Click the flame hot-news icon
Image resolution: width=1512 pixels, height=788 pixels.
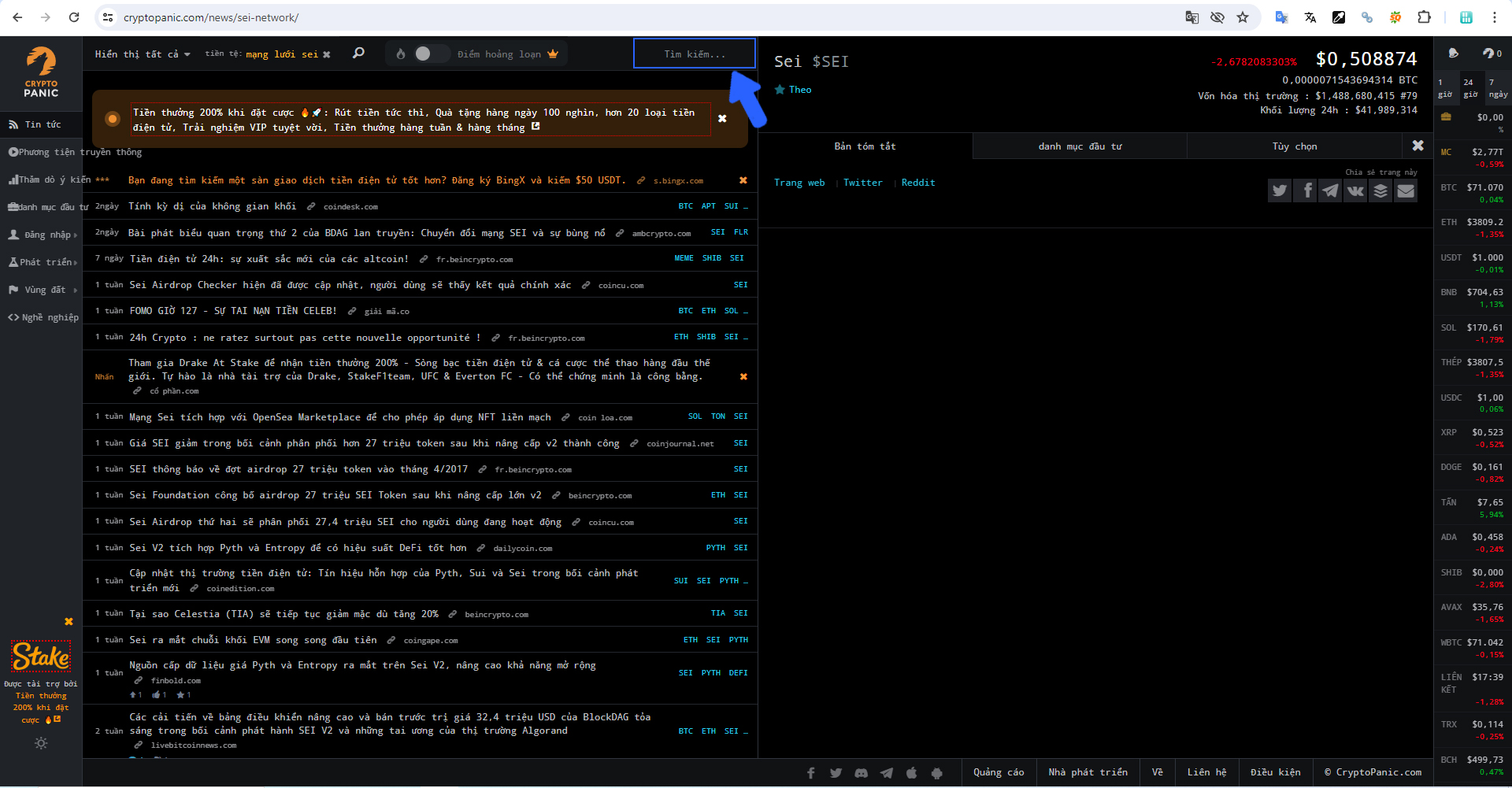pyautogui.click(x=401, y=54)
